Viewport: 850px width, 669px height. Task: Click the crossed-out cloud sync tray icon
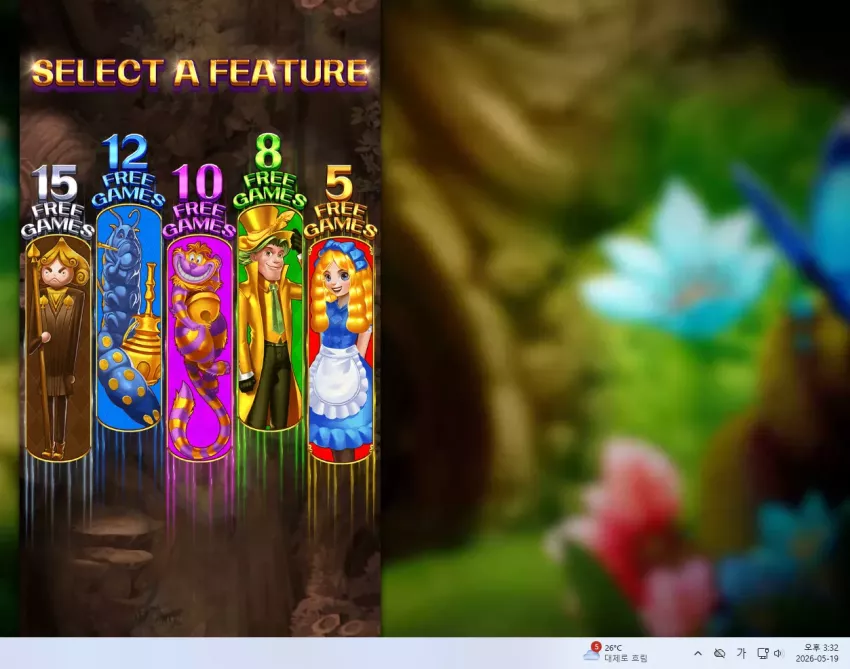[x=719, y=653]
